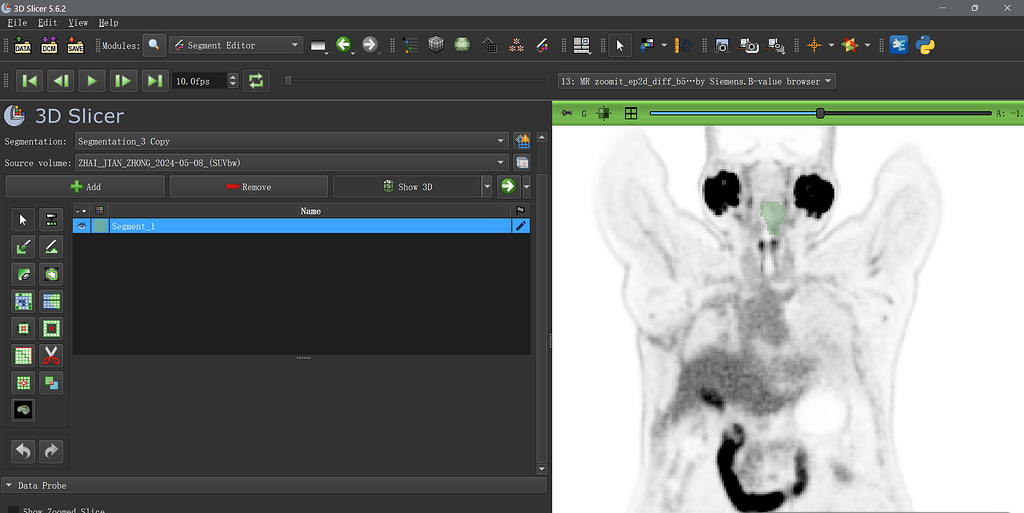Pin the slice view controller
The image size is (1024, 513).
(x=567, y=114)
